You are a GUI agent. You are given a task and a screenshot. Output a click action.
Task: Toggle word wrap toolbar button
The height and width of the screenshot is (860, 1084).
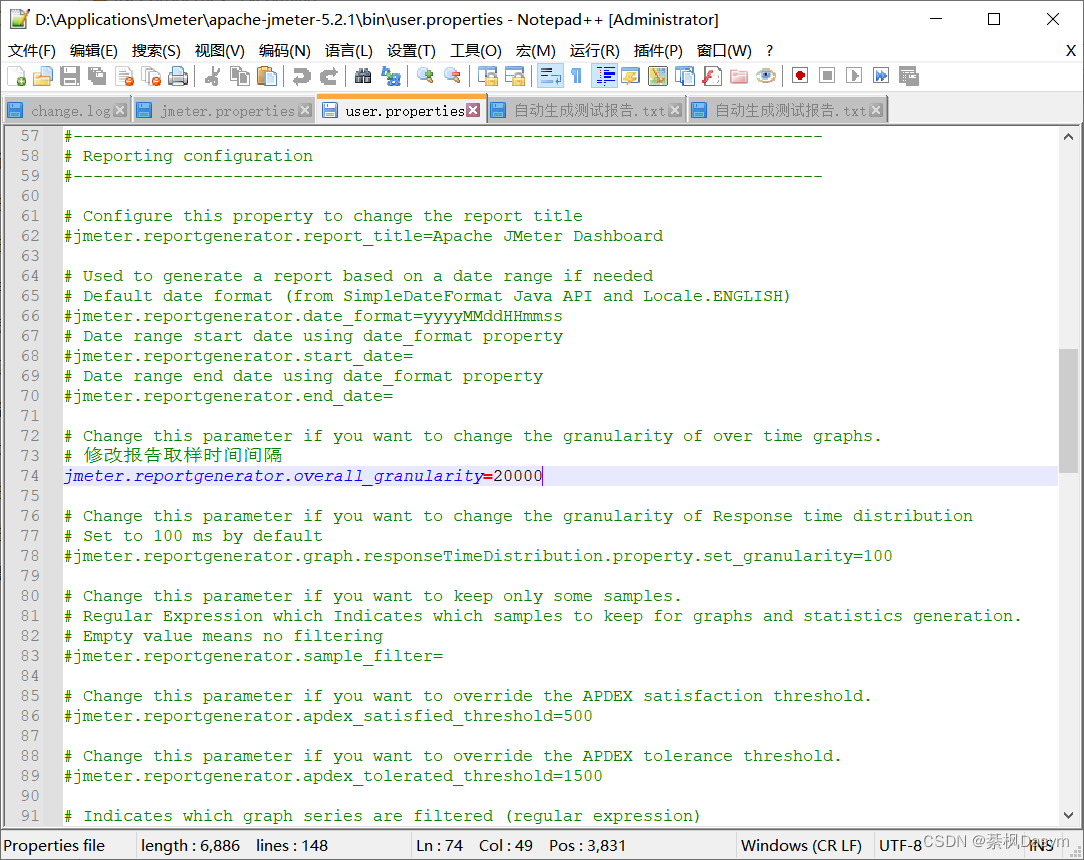[x=550, y=76]
